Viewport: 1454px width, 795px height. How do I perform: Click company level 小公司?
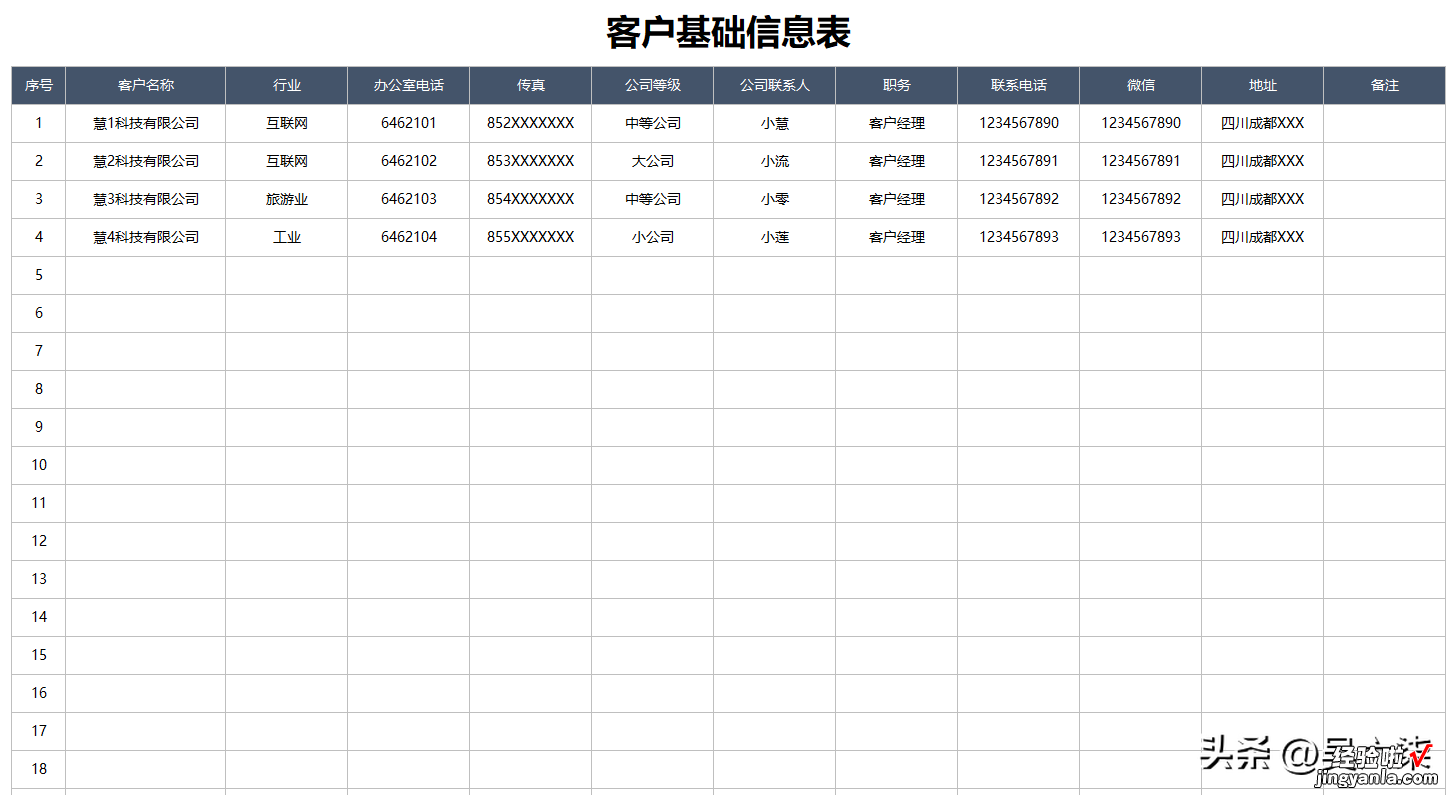[x=653, y=237]
